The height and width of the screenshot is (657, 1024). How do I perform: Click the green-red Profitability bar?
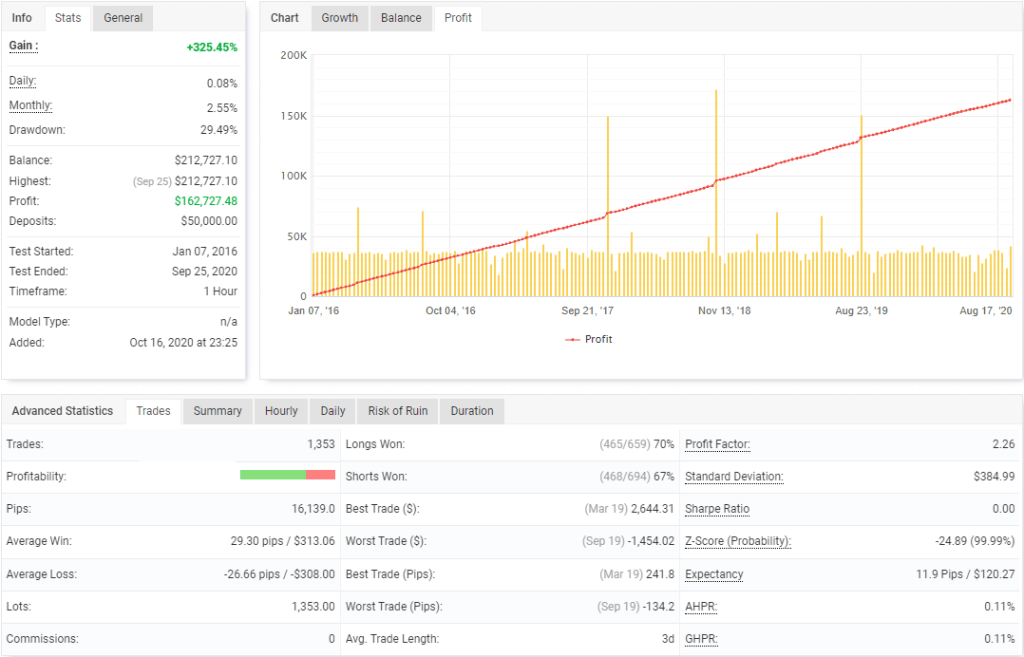pyautogui.click(x=288, y=476)
